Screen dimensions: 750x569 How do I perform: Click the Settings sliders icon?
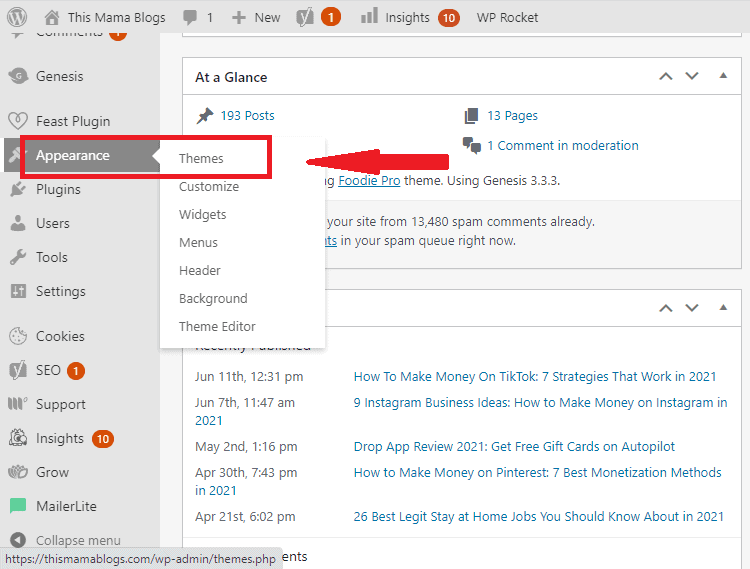coord(18,291)
